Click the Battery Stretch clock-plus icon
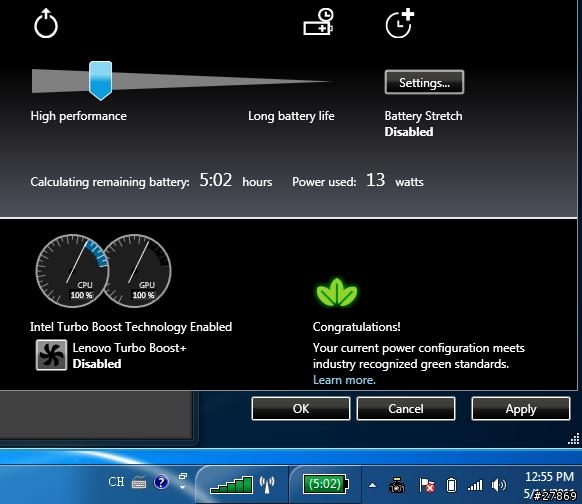Screen dimensions: 582x504 tap(400, 23)
